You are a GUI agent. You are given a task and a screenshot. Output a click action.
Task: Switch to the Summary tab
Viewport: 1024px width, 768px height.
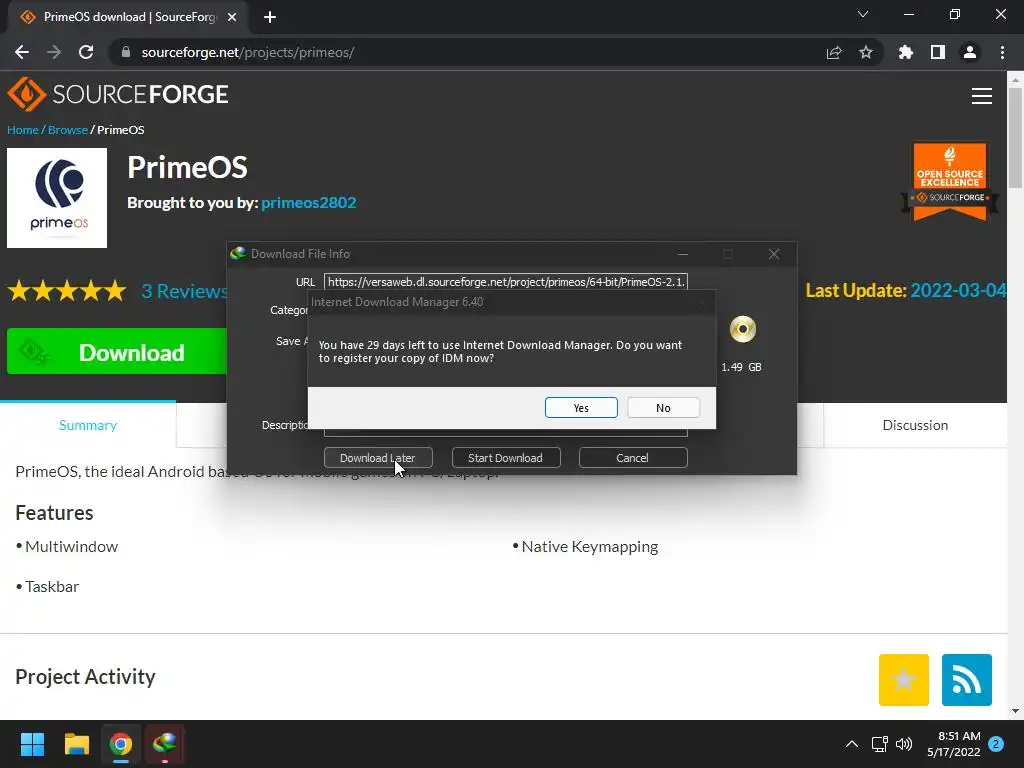pyautogui.click(x=88, y=425)
